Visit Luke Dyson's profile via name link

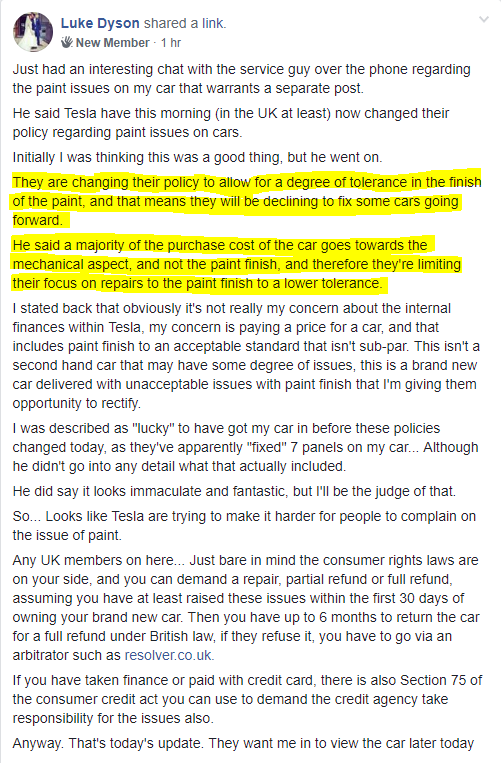tap(100, 23)
